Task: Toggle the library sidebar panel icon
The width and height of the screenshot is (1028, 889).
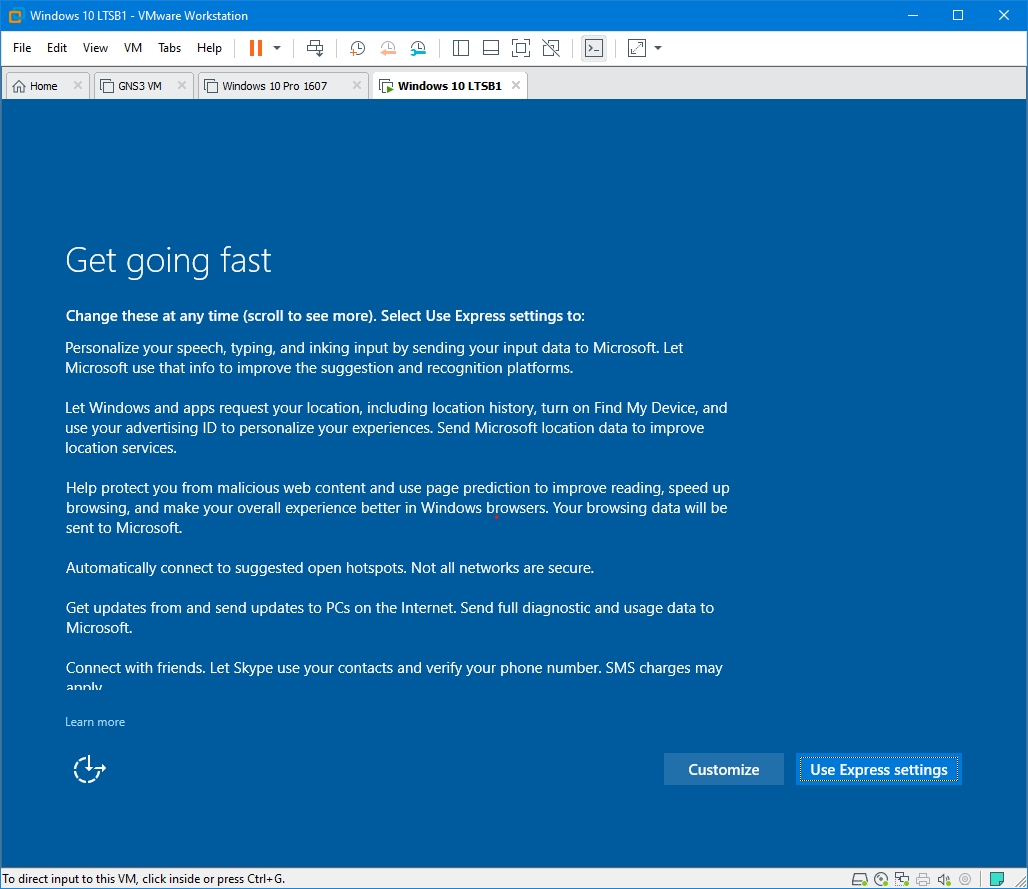Action: point(461,48)
